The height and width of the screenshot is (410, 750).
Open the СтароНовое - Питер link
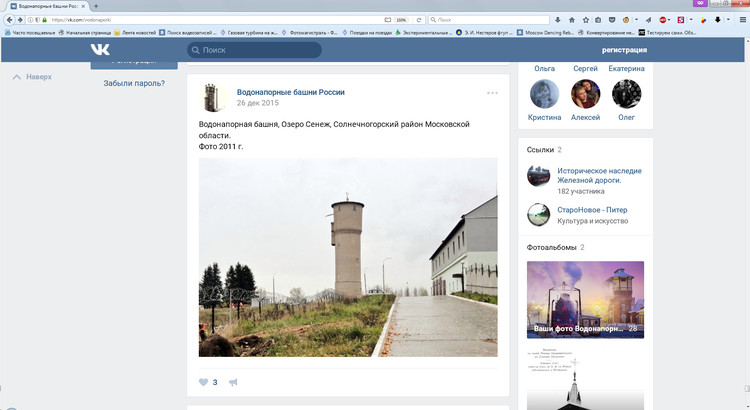592,210
